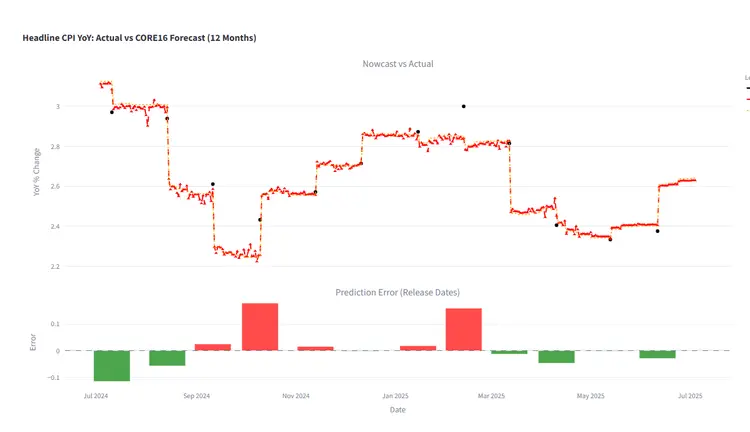Select the tall red bar for February 2025
The image size is (750, 432).
point(463,329)
